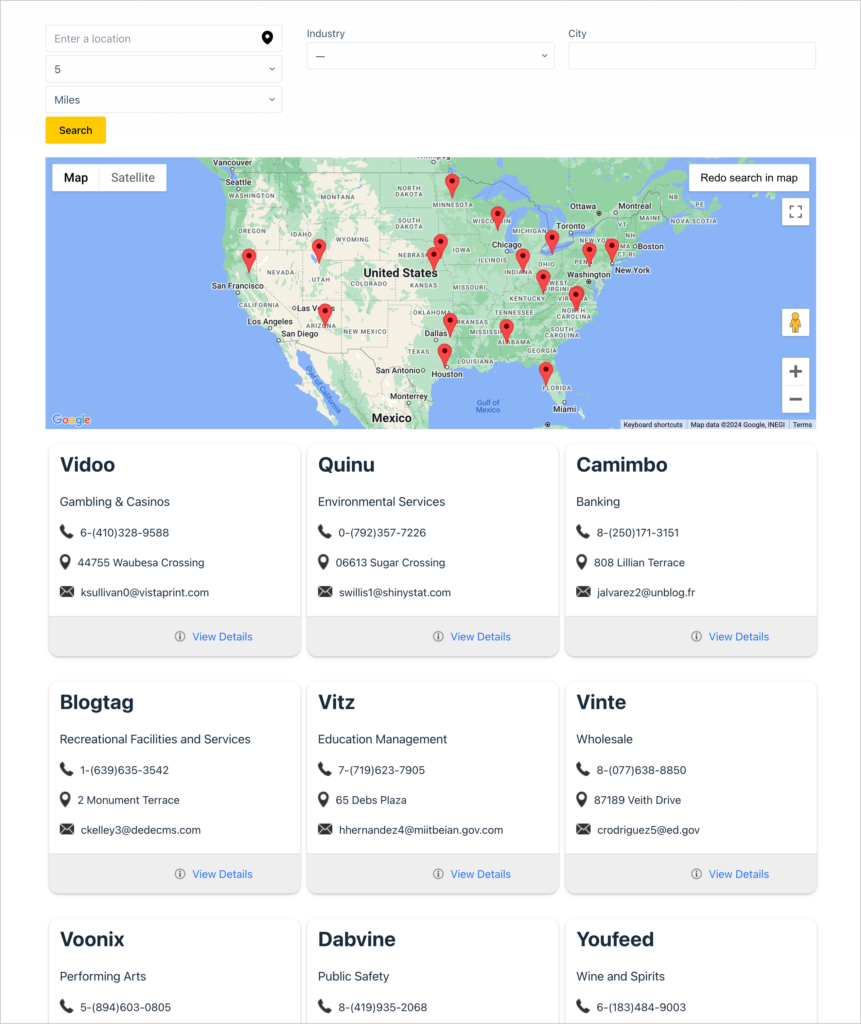
Task: Open View Details for Blogtag
Action: tap(222, 874)
